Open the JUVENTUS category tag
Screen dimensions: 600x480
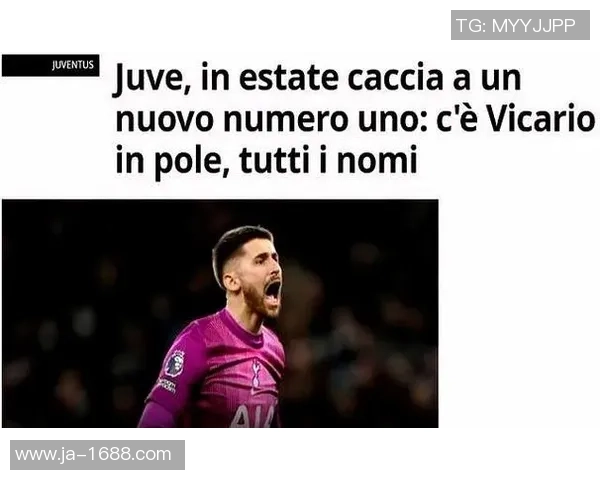51,65
